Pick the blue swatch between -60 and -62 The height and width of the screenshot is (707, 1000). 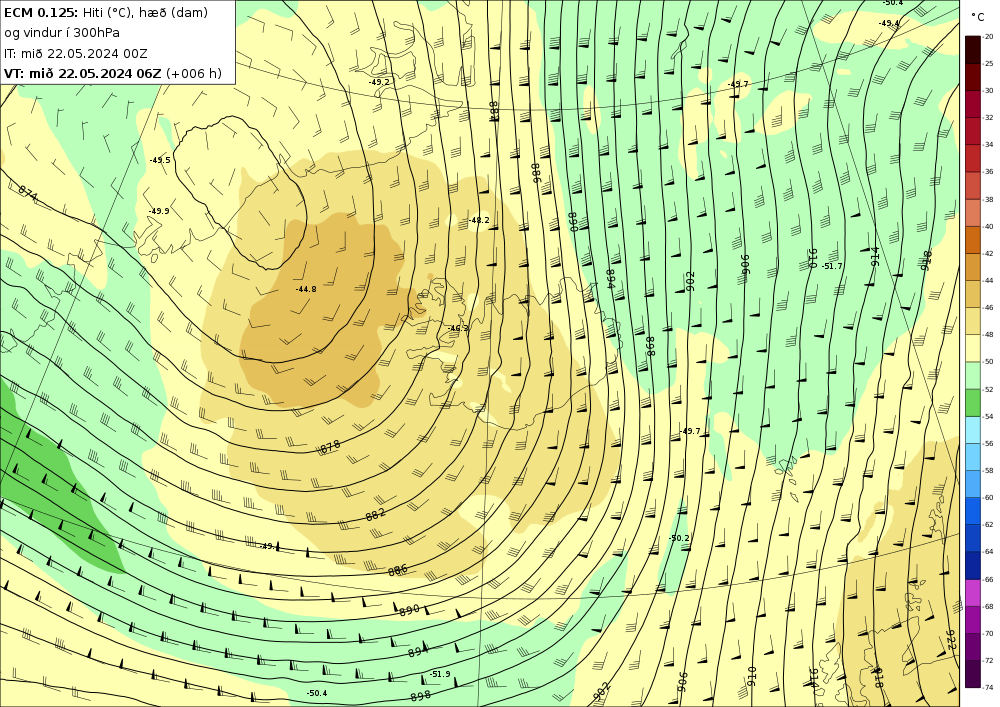(973, 511)
